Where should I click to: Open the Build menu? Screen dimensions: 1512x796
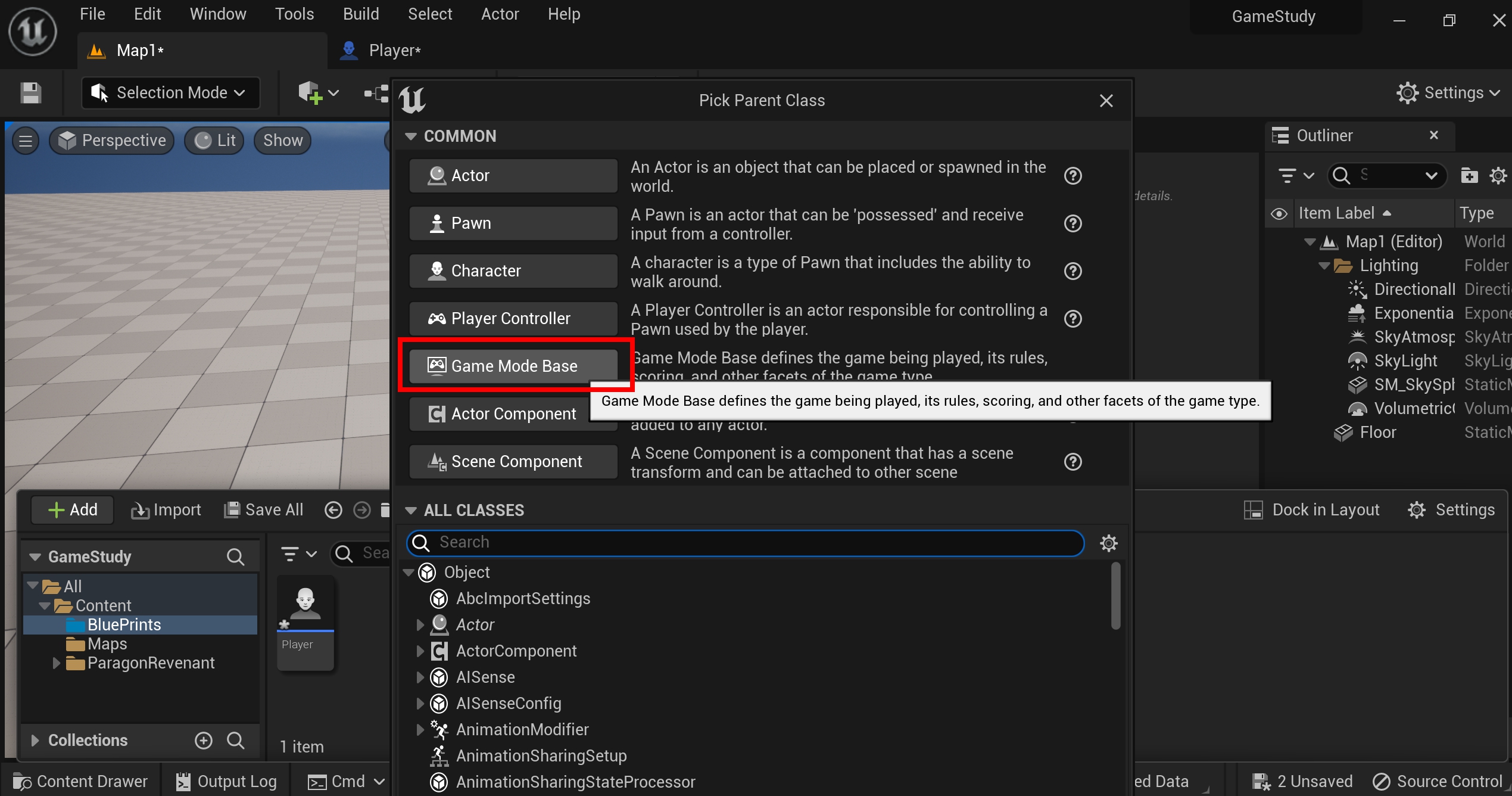click(x=360, y=14)
